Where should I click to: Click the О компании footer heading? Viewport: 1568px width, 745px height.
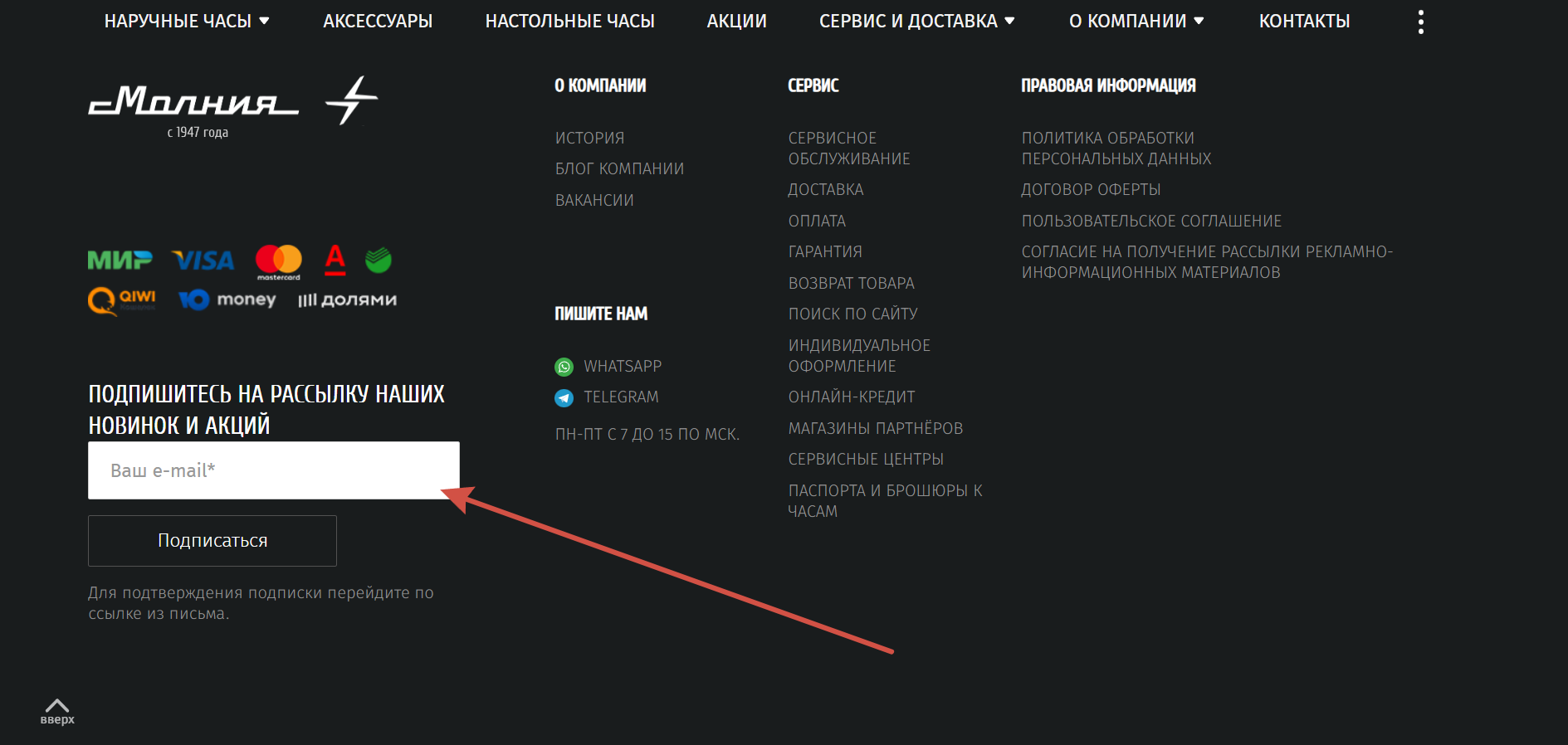(600, 85)
